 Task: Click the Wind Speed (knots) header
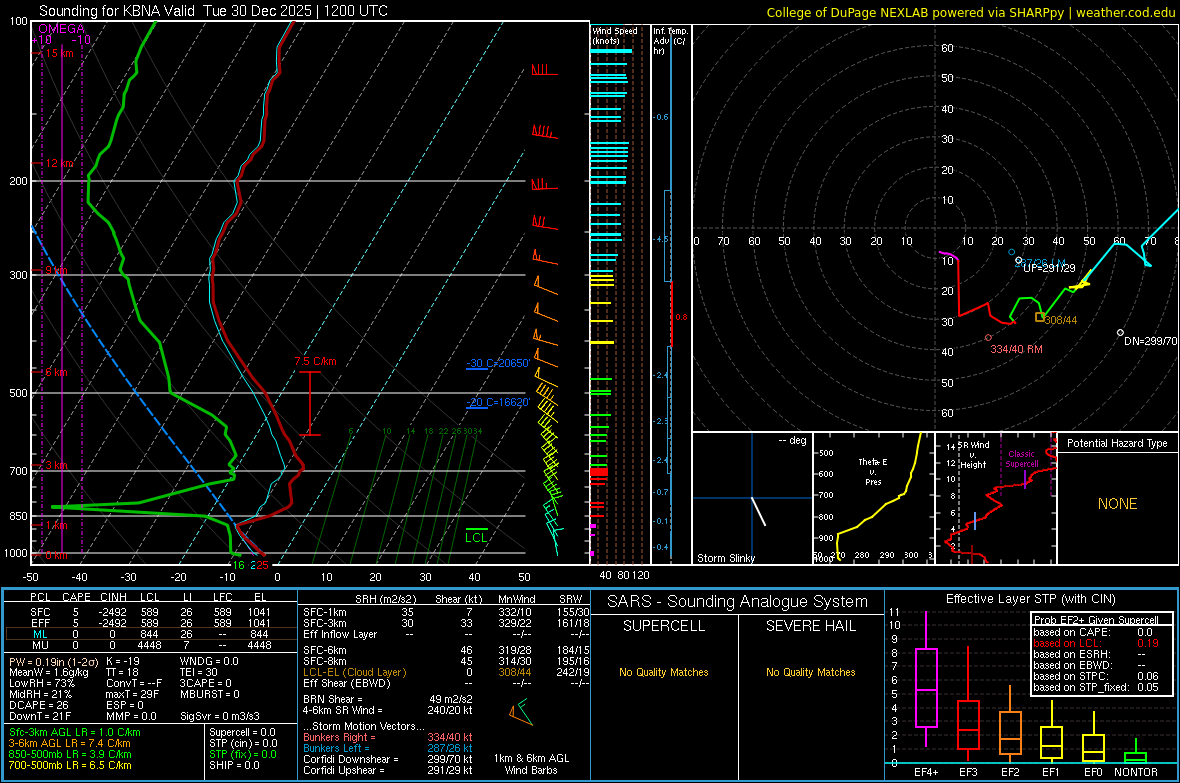coord(615,35)
